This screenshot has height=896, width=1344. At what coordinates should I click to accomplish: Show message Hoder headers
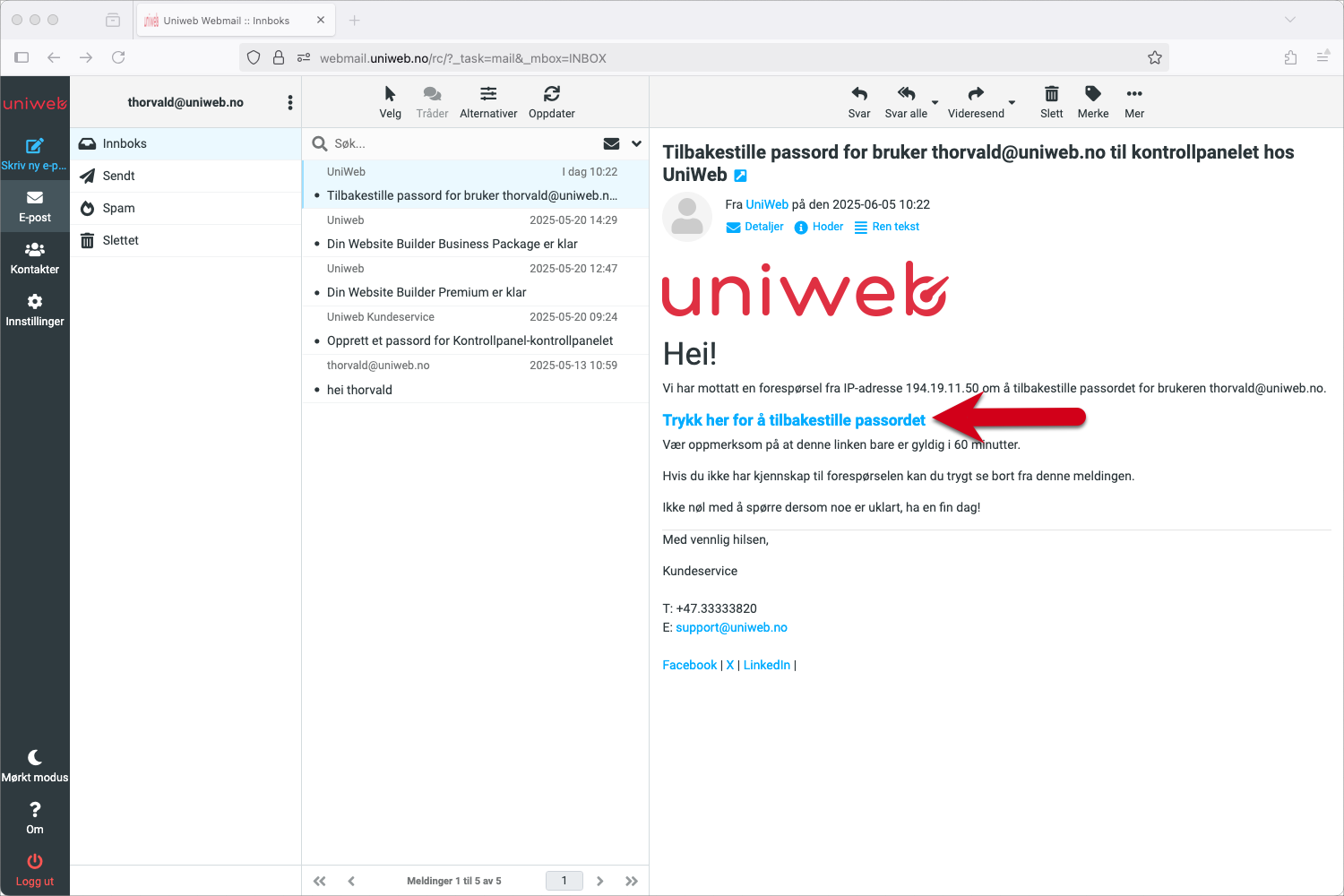point(819,227)
